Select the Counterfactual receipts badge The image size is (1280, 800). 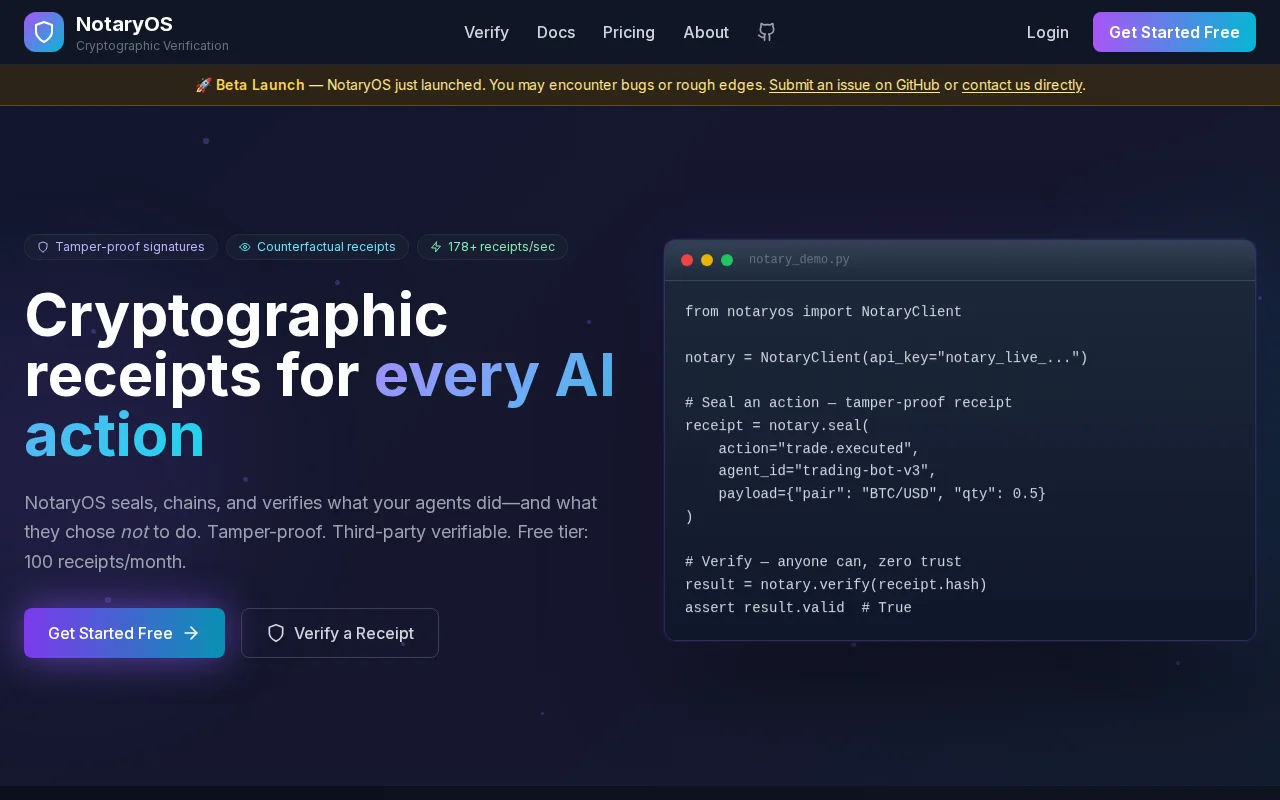(317, 247)
